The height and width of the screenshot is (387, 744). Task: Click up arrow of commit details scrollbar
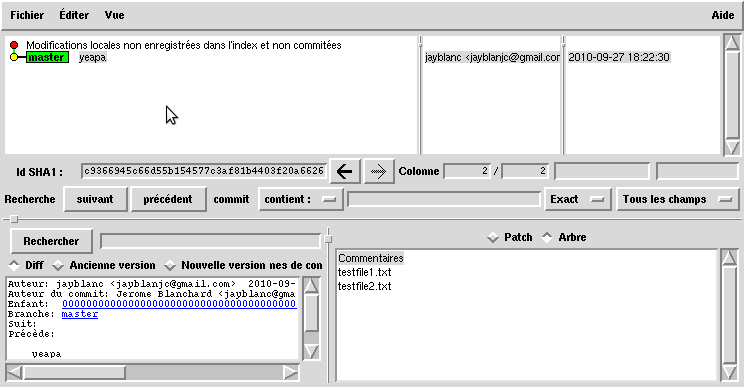(x=311, y=286)
